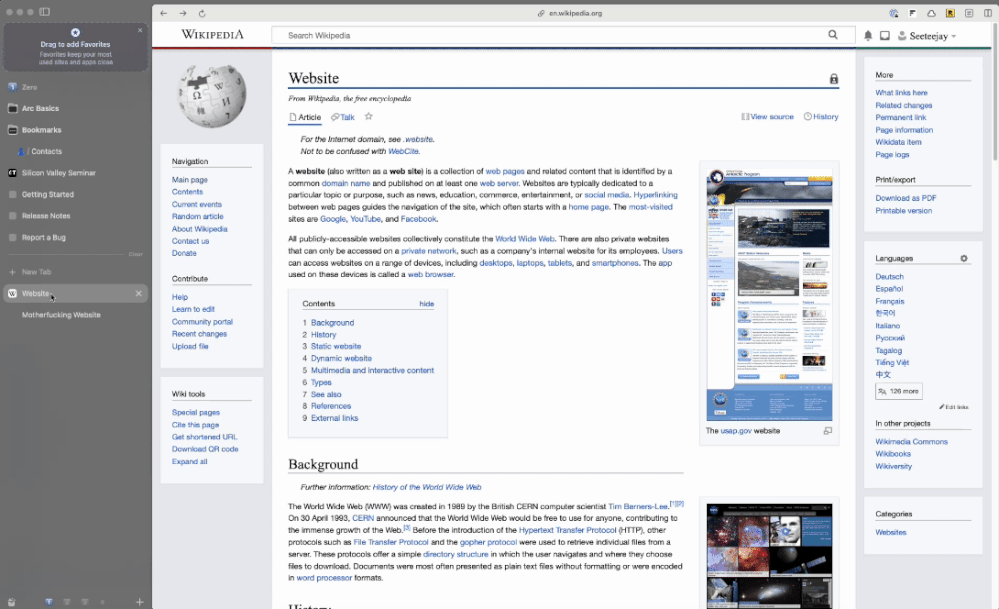Add page to watchlist with star icon
This screenshot has height=609, width=999.
coord(368,117)
